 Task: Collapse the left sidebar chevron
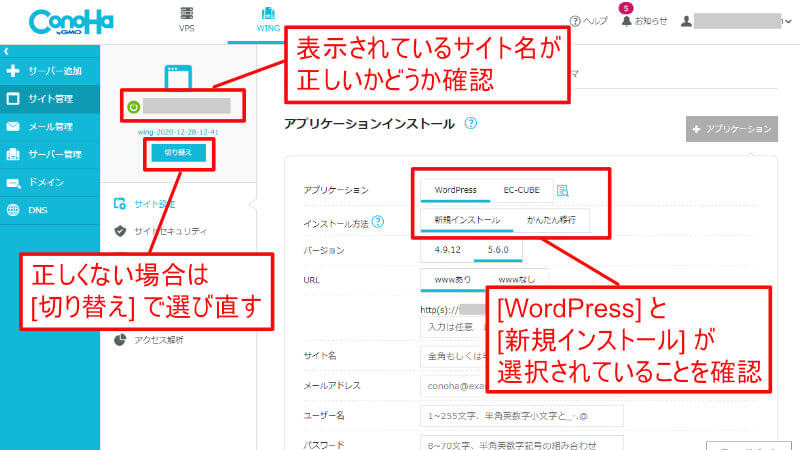click(x=6, y=51)
